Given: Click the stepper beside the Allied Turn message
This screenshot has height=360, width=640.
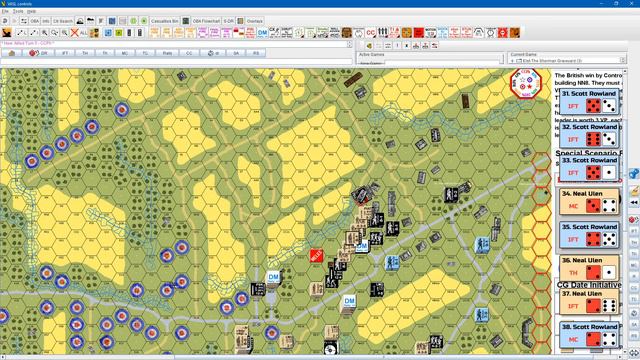Looking at the screenshot, I should pyautogui.click(x=349, y=44).
